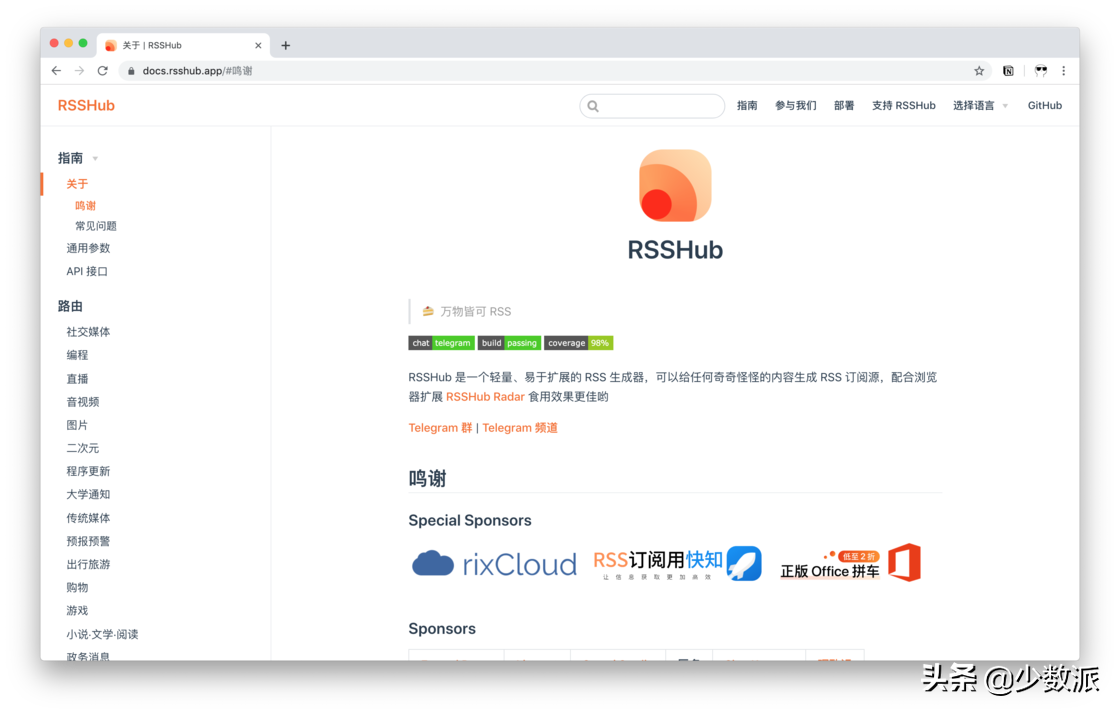
Task: Click the Sponsors heading
Action: pyautogui.click(x=442, y=629)
